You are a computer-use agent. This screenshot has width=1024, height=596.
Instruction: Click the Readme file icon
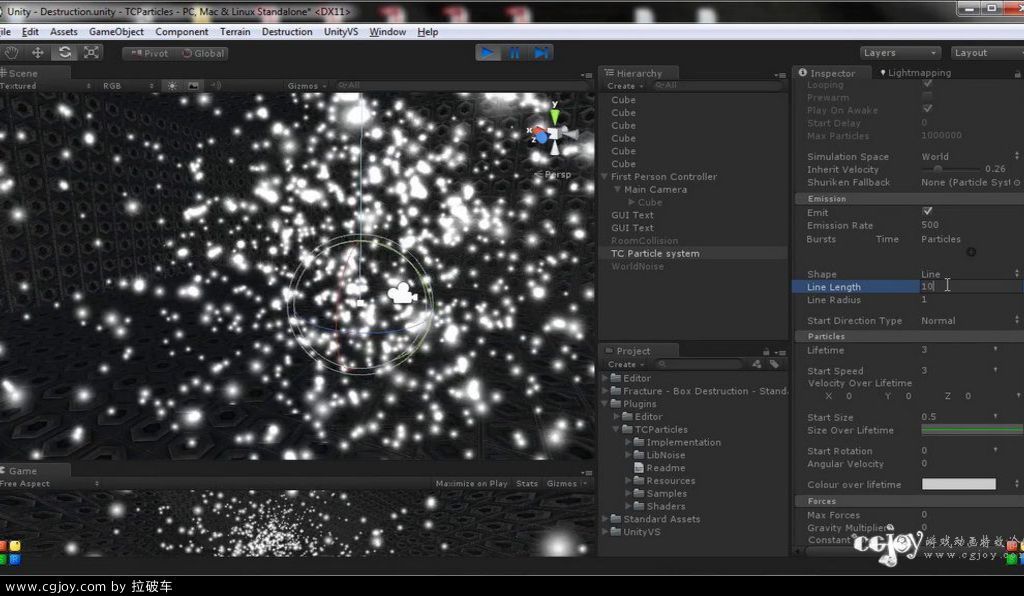(639, 468)
